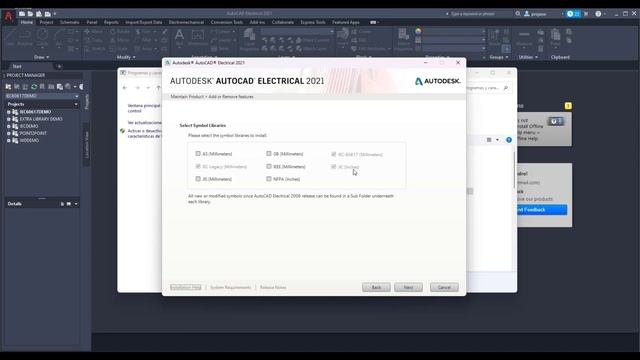Select the Line tool in Draw panel
This screenshot has height=360, width=640.
tap(10, 38)
